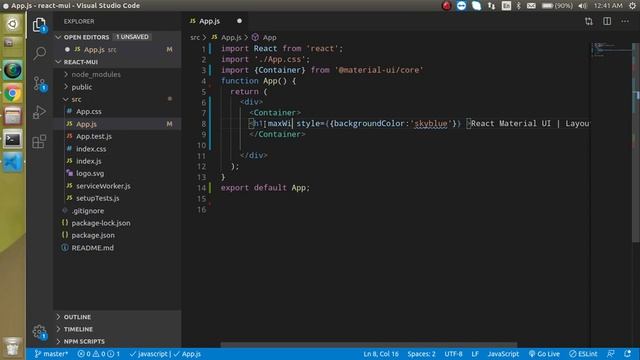
Task: Open the Extensions view icon
Action: pyautogui.click(x=39, y=142)
